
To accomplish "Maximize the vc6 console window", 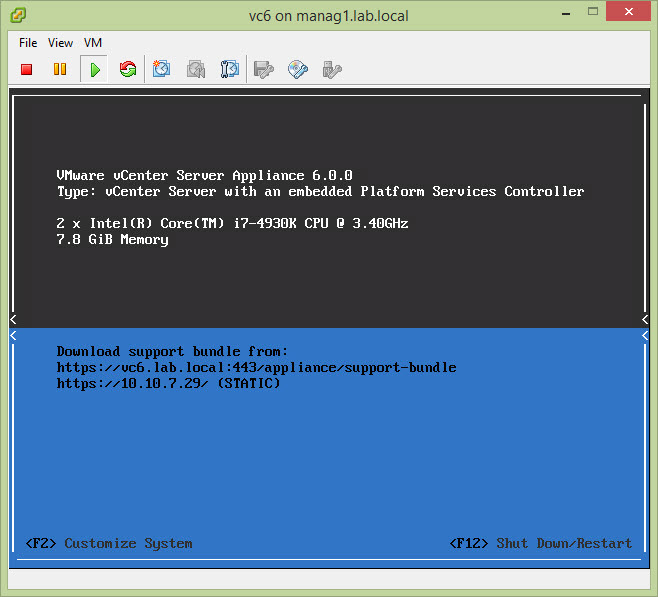I will tap(593, 12).
